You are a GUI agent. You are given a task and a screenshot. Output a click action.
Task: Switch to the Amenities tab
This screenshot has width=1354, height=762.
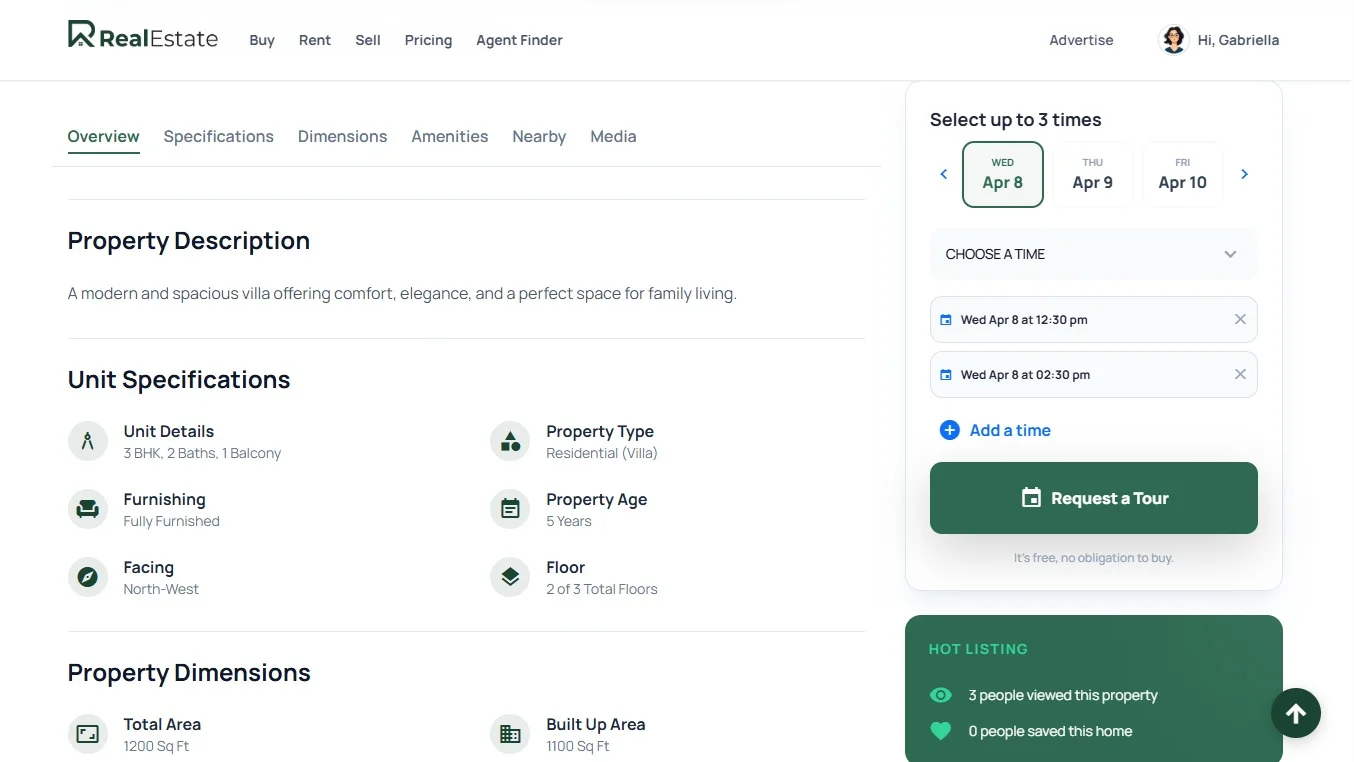tap(449, 137)
